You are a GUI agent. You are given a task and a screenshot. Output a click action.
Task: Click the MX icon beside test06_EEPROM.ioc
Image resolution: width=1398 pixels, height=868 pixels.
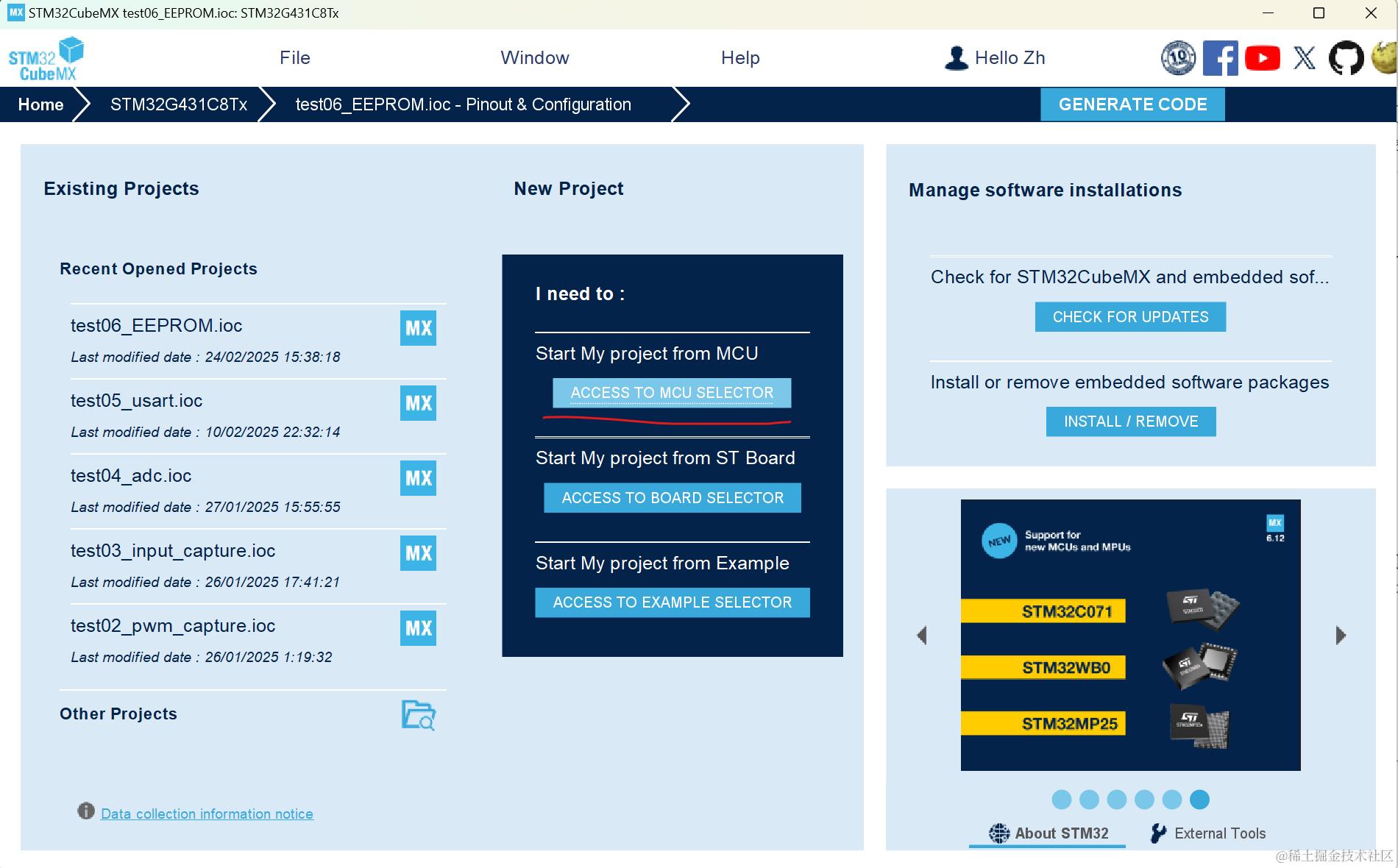pos(418,328)
